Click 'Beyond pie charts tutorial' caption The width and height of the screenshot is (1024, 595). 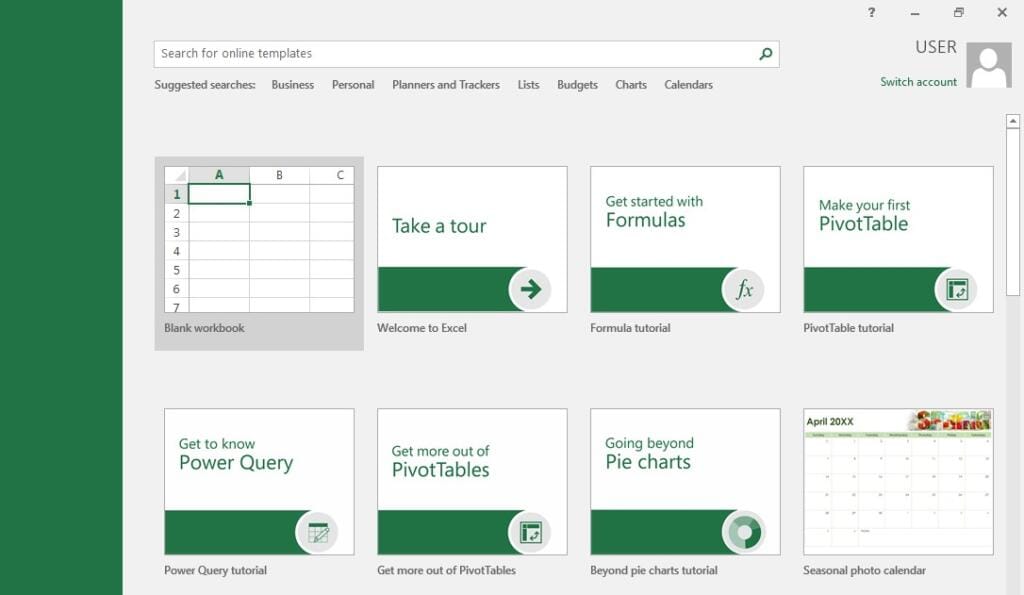pyautogui.click(x=654, y=570)
